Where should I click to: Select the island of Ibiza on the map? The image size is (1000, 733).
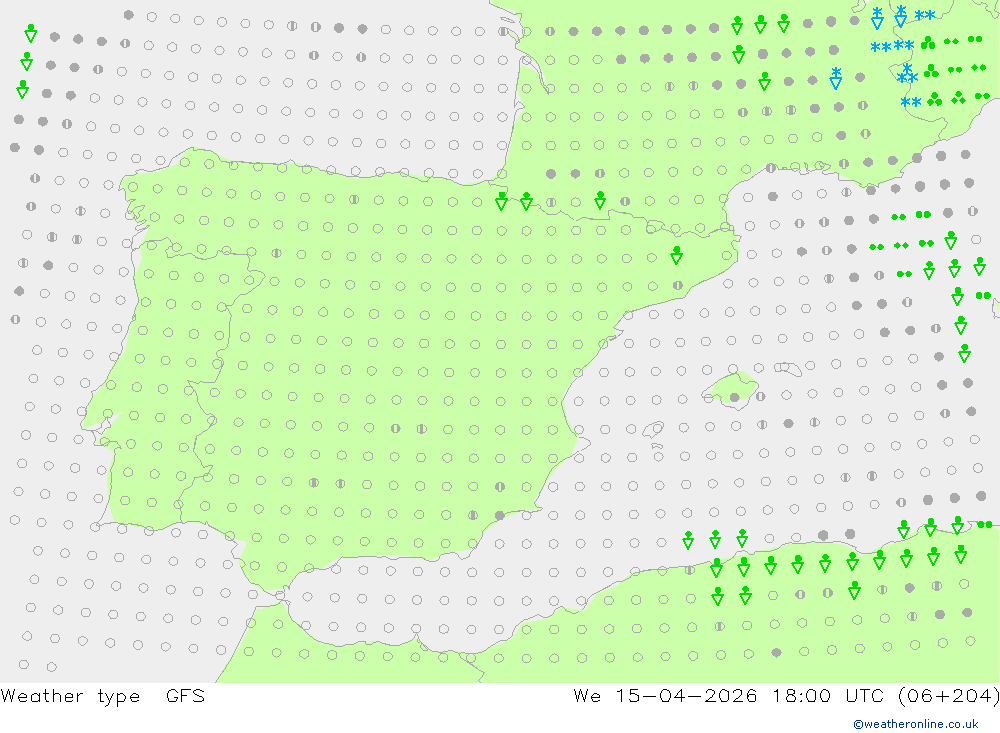(x=653, y=429)
